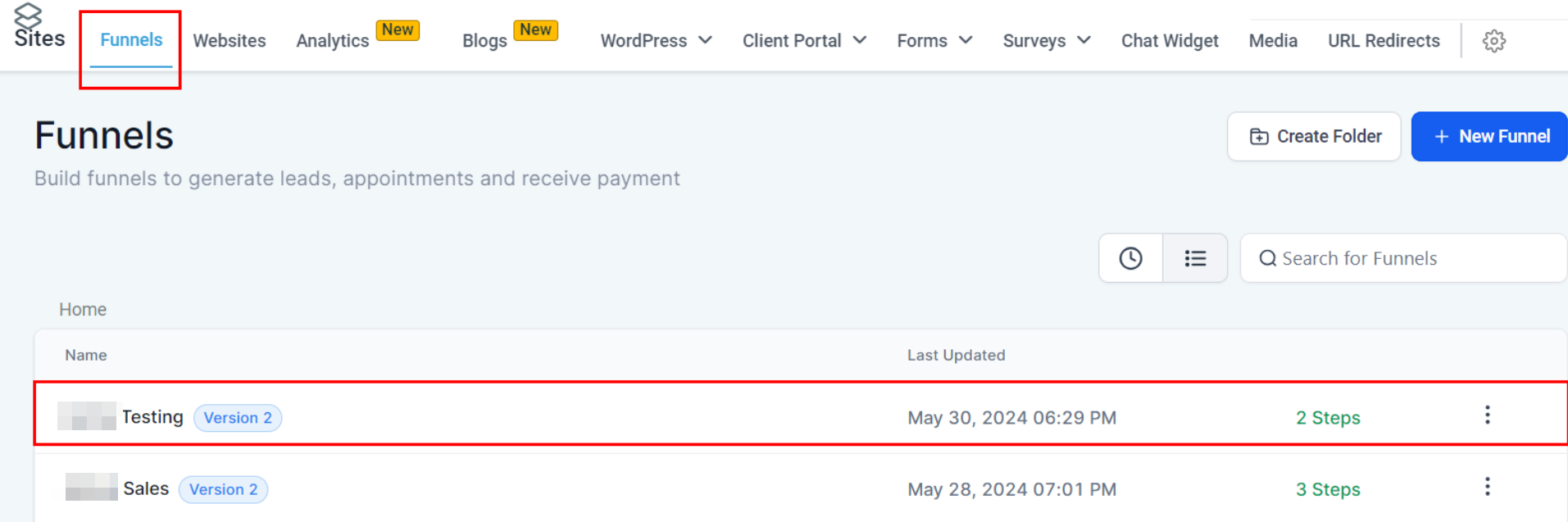This screenshot has width=1568, height=522.
Task: Open three-dot menu for Testing funnel
Action: point(1487,415)
